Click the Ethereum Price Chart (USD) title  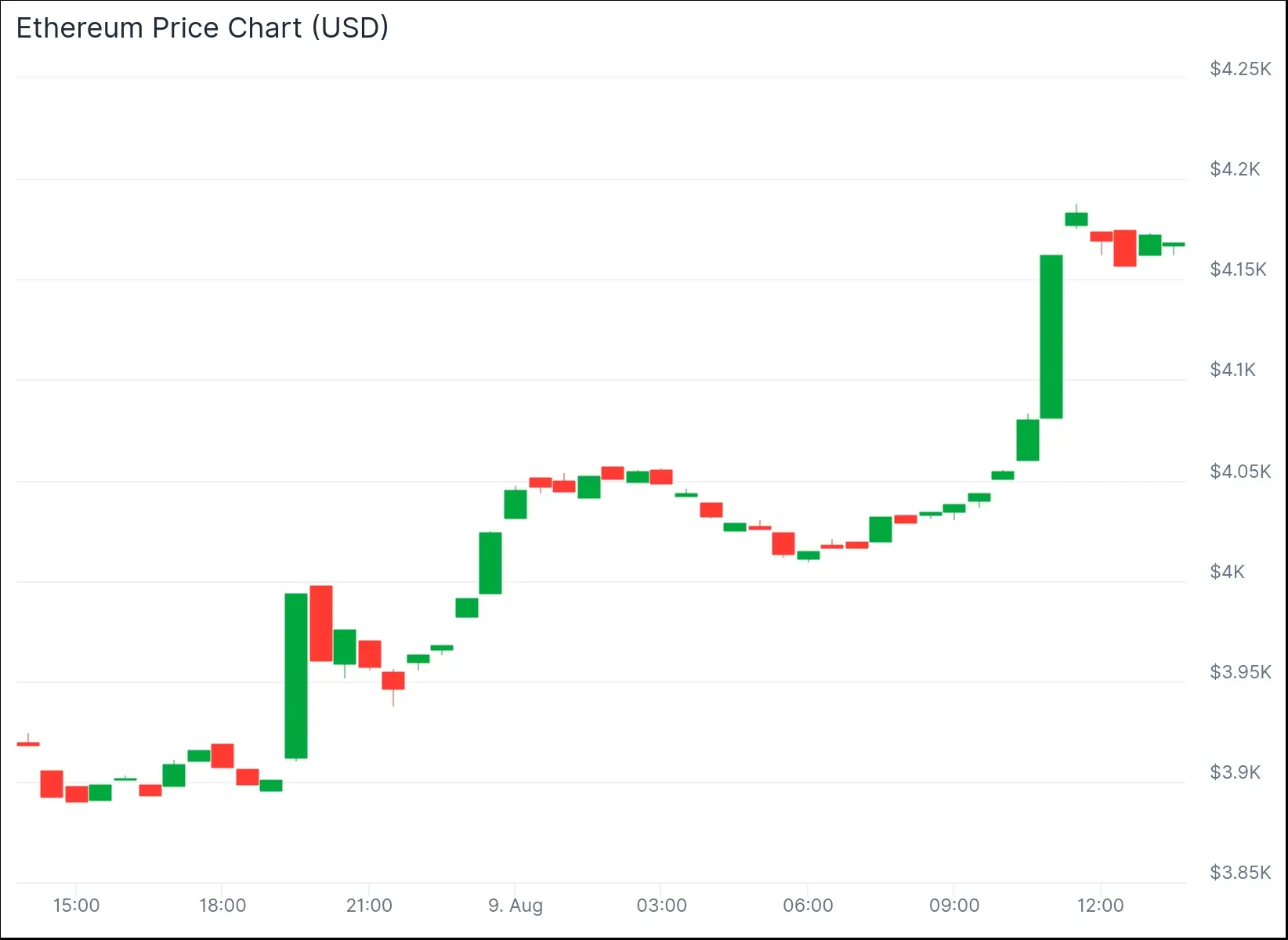[202, 28]
